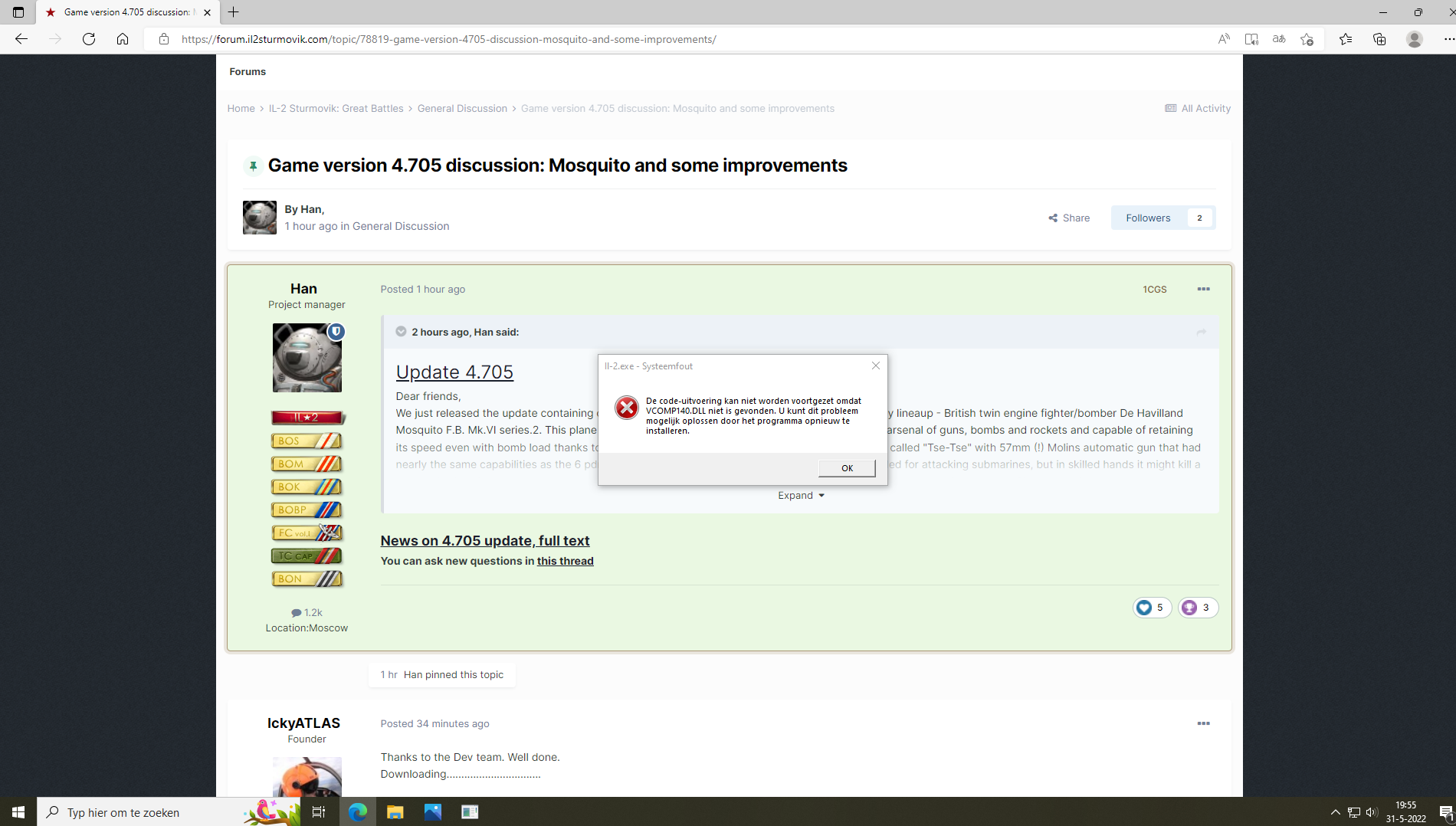The width and height of the screenshot is (1456, 826).
Task: Open IckyATLAS profile name
Action: (303, 723)
